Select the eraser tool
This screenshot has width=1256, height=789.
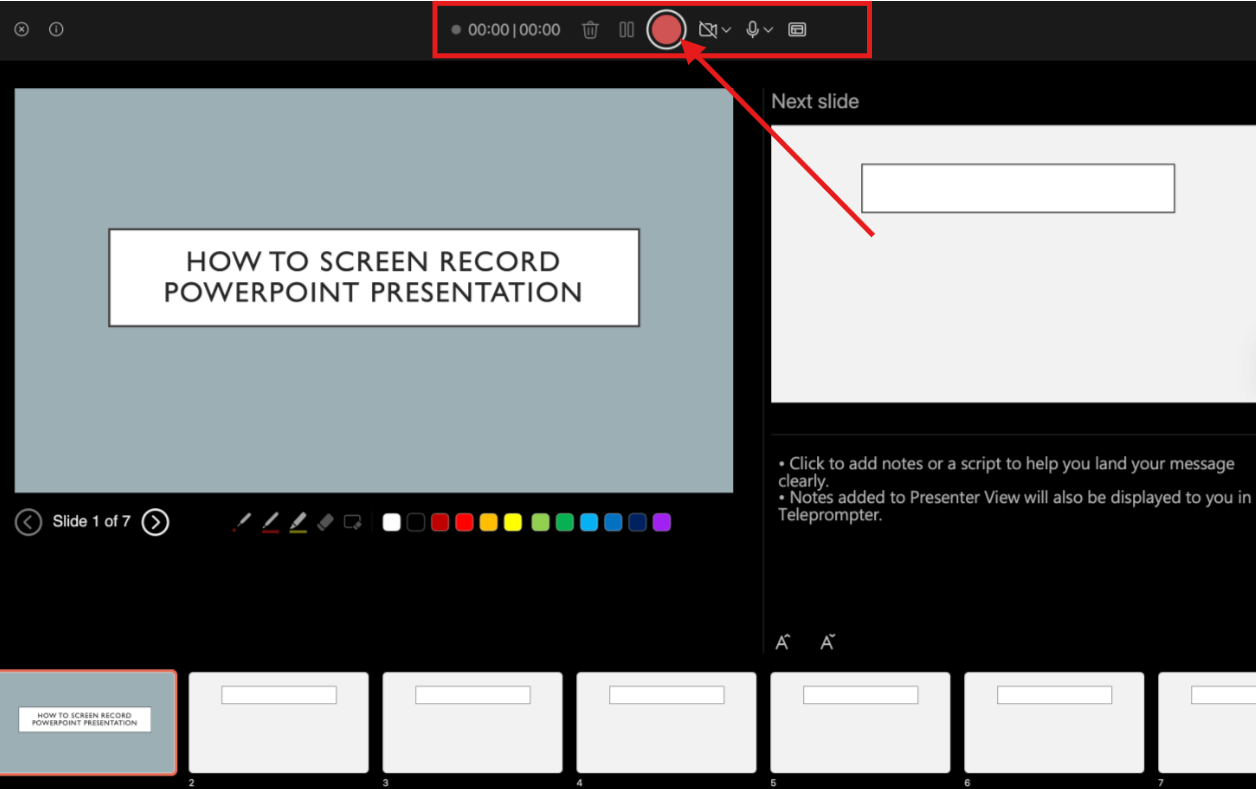pyautogui.click(x=325, y=522)
